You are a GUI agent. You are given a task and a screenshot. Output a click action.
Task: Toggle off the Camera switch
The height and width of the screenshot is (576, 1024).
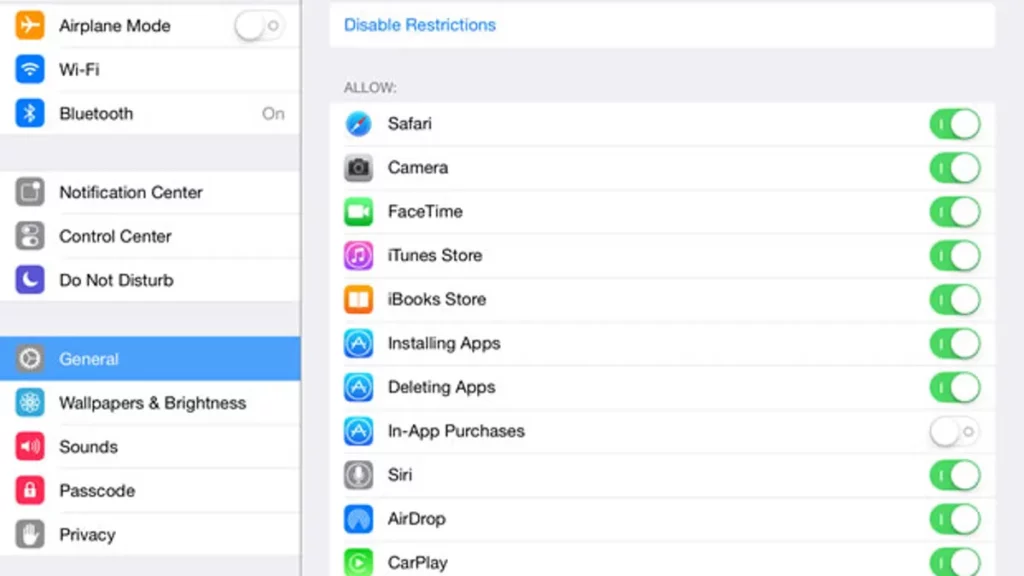[955, 168]
